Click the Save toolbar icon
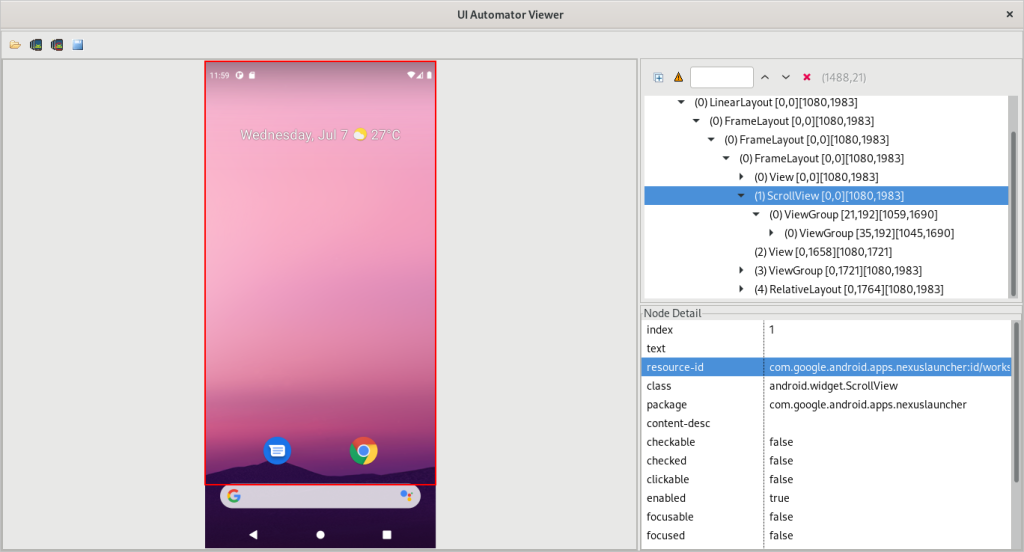 78,45
